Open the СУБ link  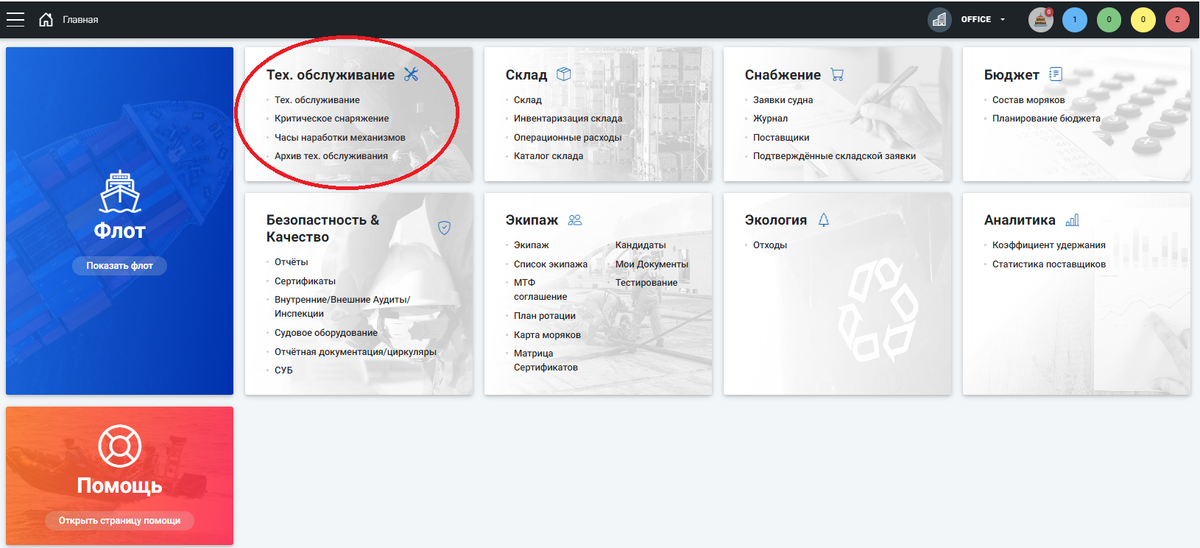284,370
